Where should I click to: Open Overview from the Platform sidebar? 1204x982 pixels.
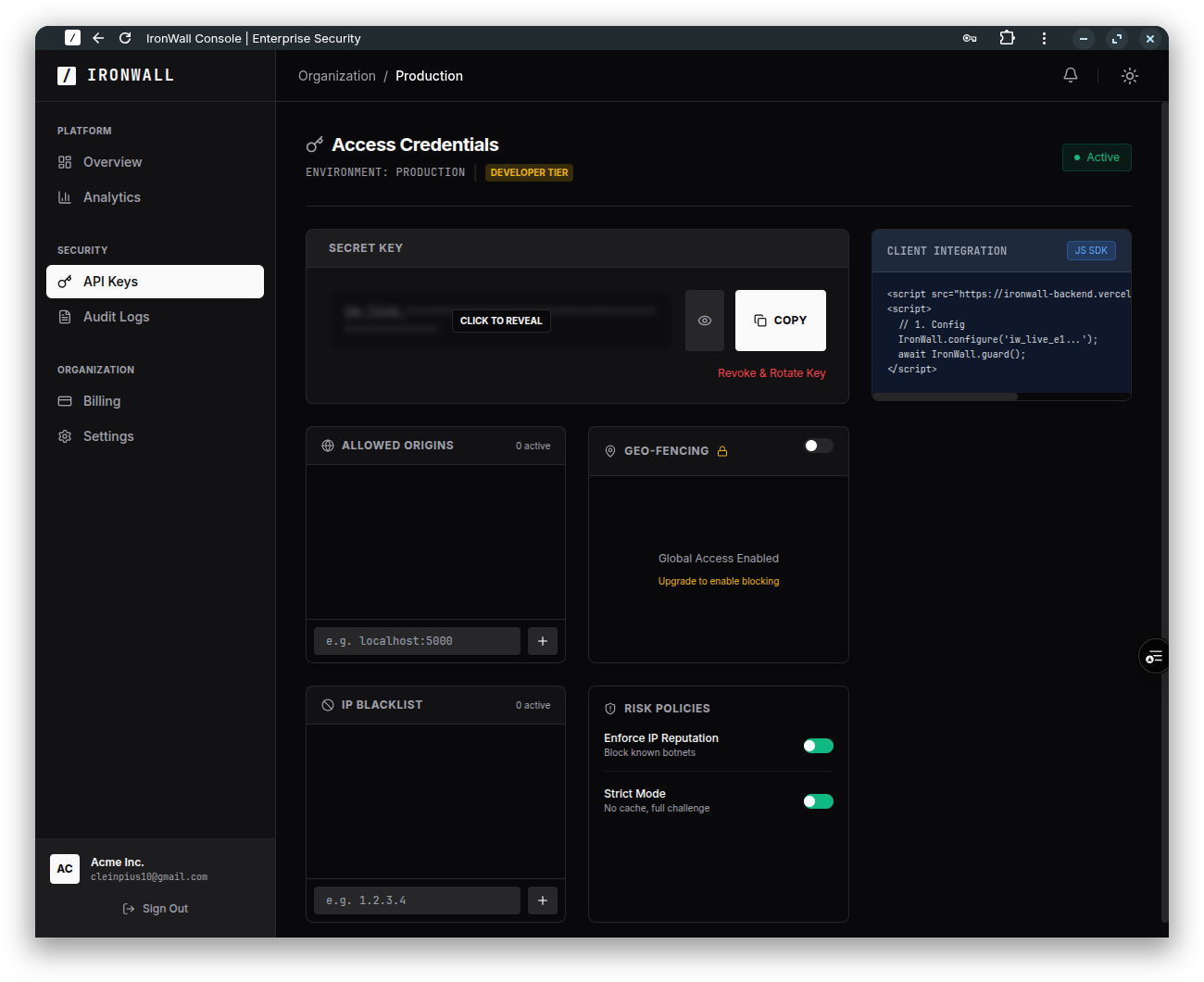point(112,162)
